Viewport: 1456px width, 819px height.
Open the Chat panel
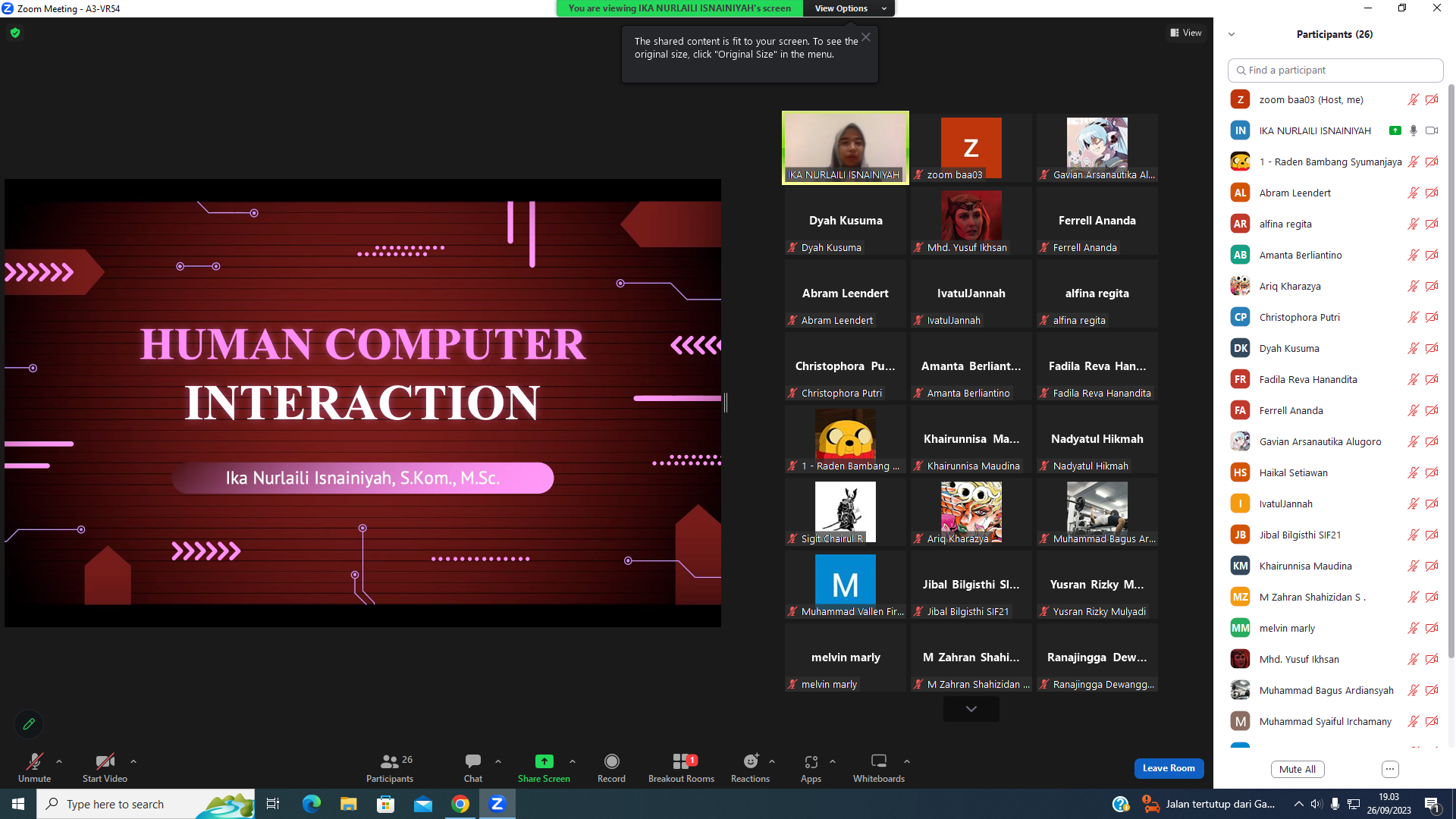tap(473, 767)
